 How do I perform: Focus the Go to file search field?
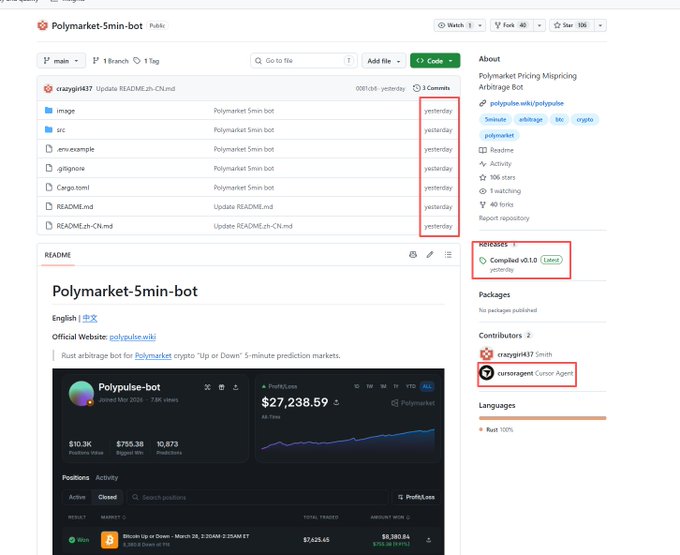[x=304, y=61]
